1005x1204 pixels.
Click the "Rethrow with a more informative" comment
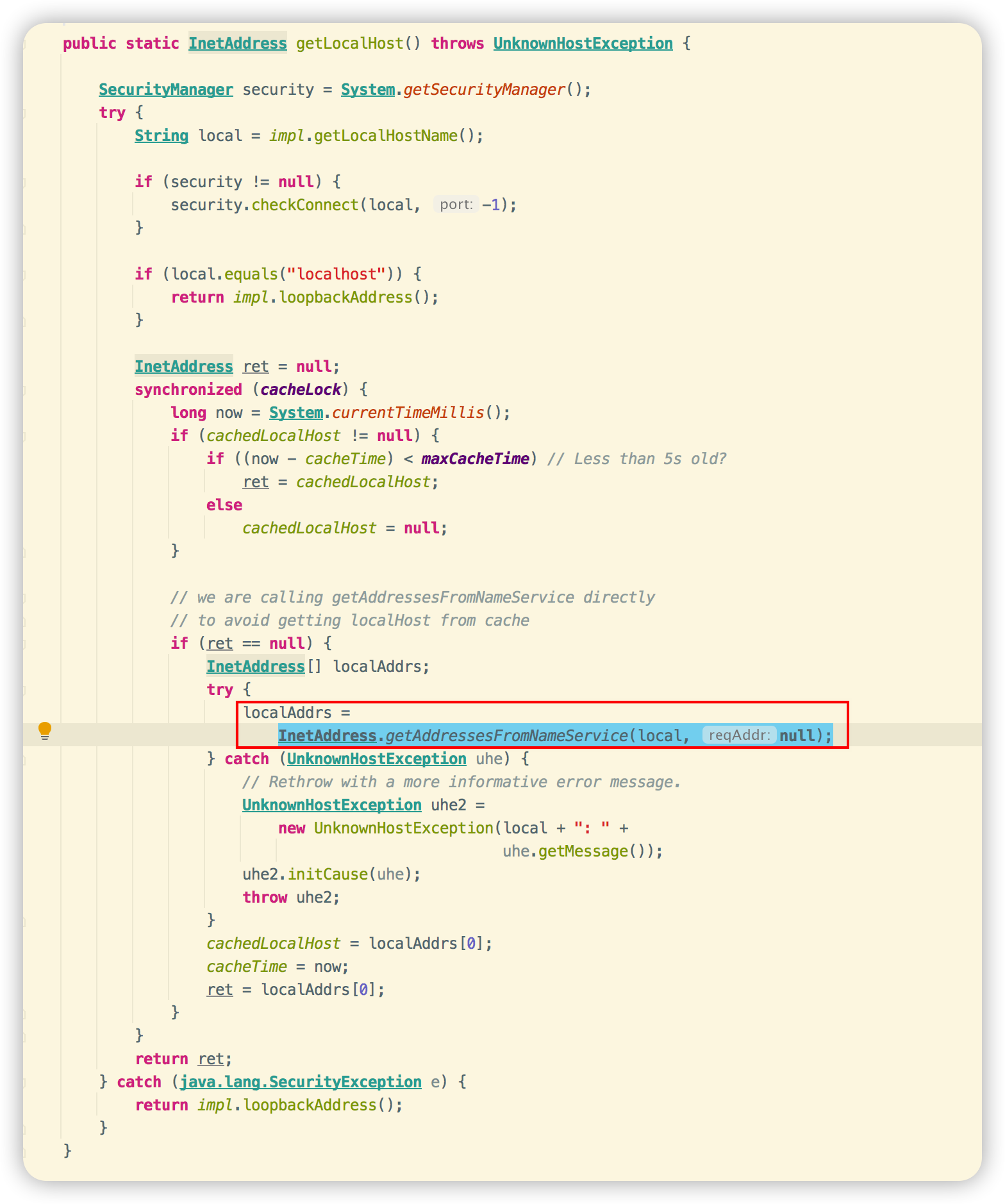tap(461, 782)
